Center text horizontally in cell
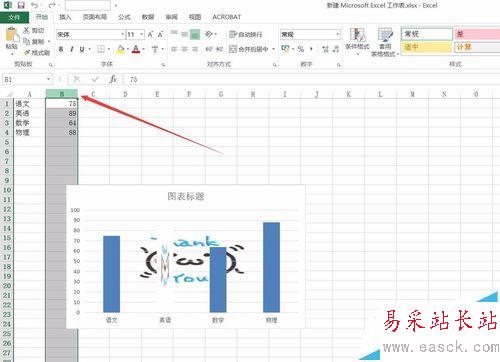 coord(184,49)
